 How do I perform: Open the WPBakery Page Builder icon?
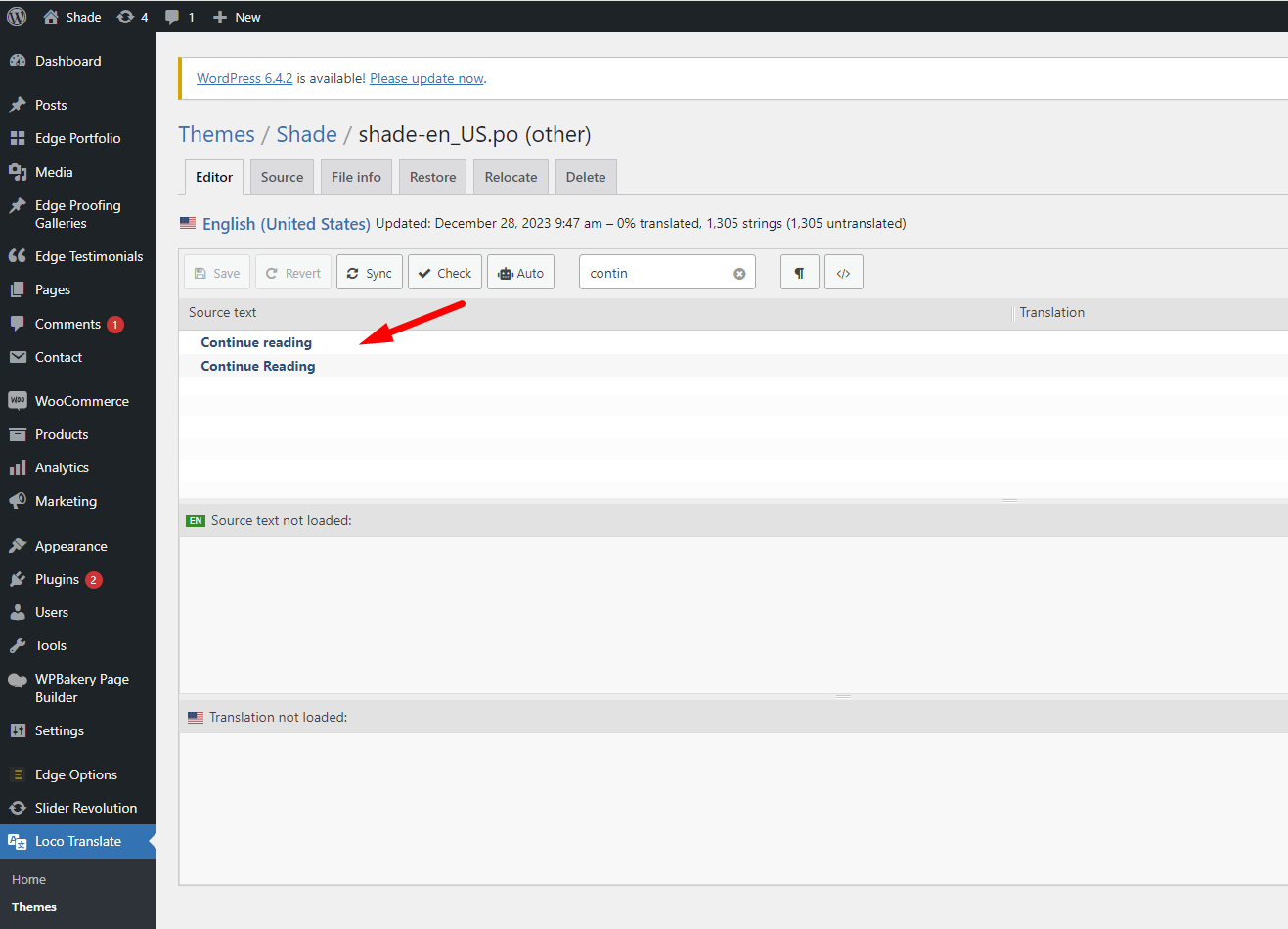(18, 680)
